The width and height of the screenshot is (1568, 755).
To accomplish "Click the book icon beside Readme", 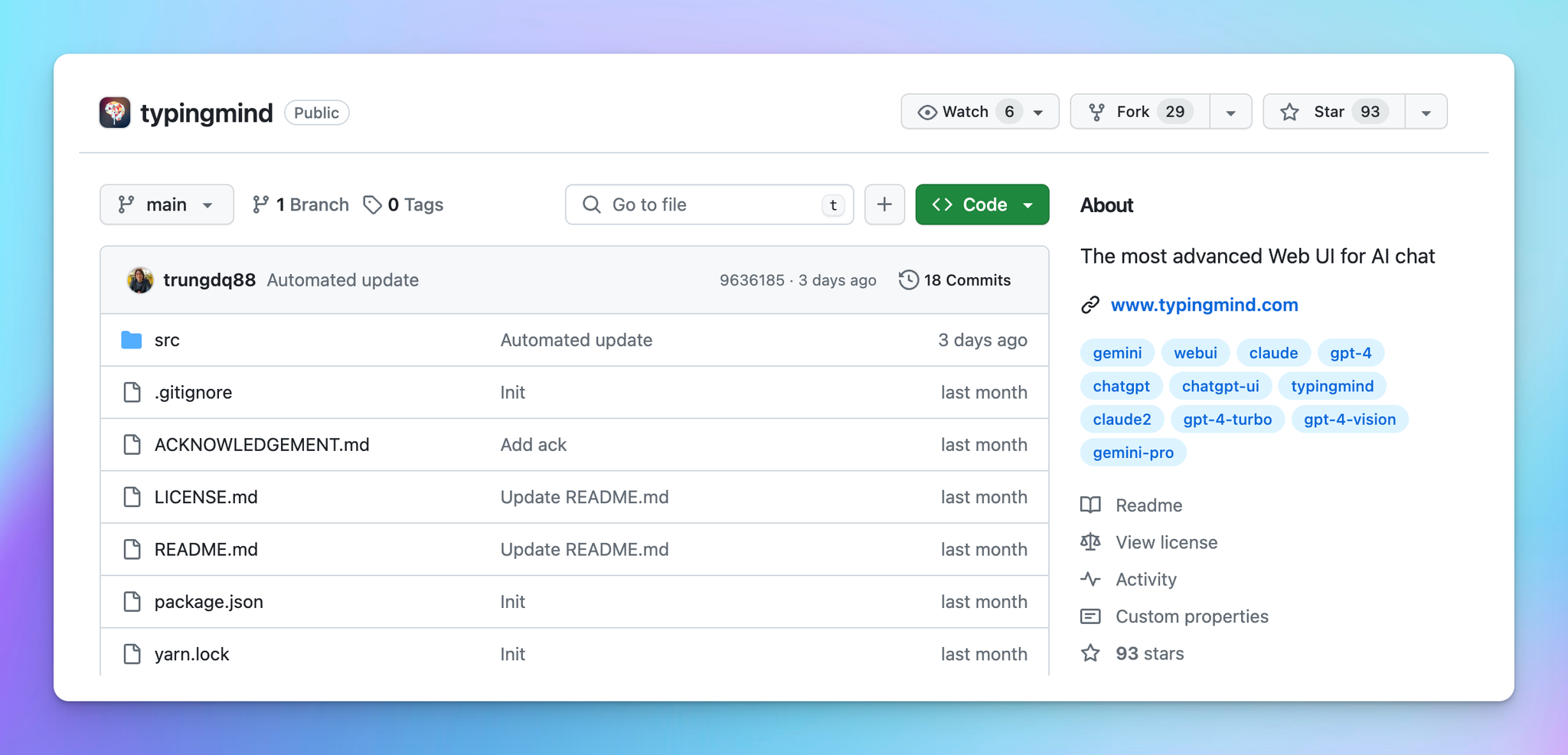I will coord(1090,505).
